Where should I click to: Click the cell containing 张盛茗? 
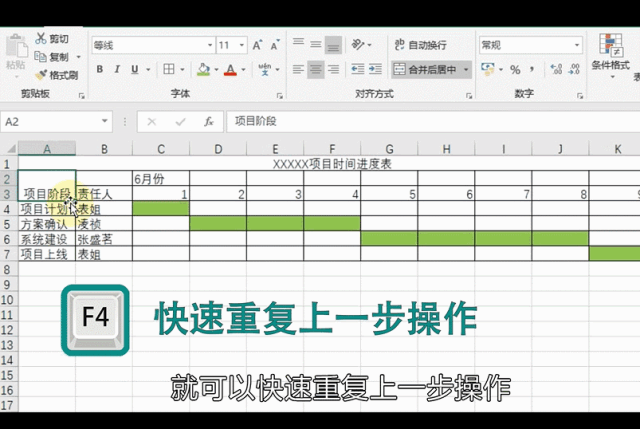coord(104,239)
